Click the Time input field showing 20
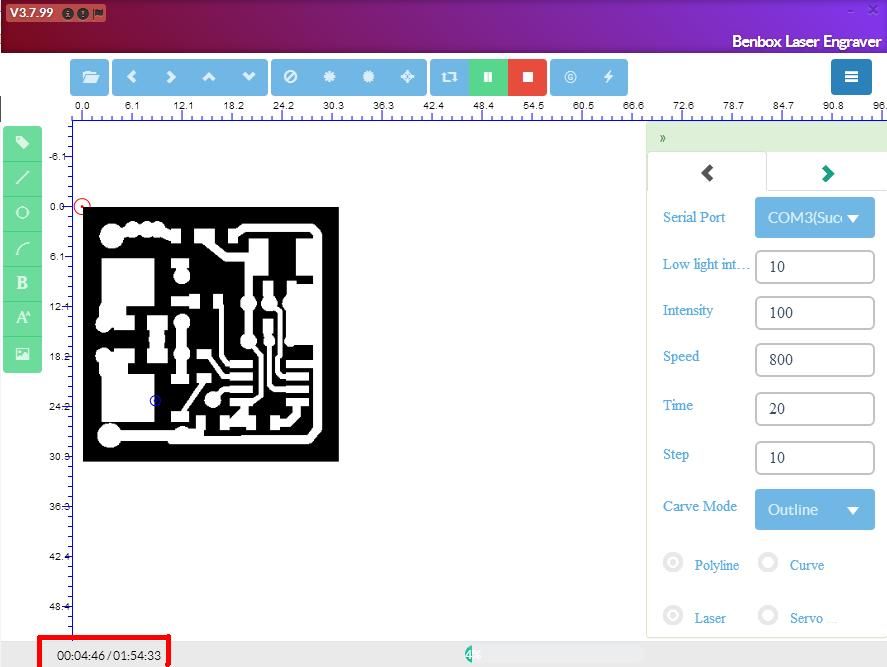 tap(815, 408)
